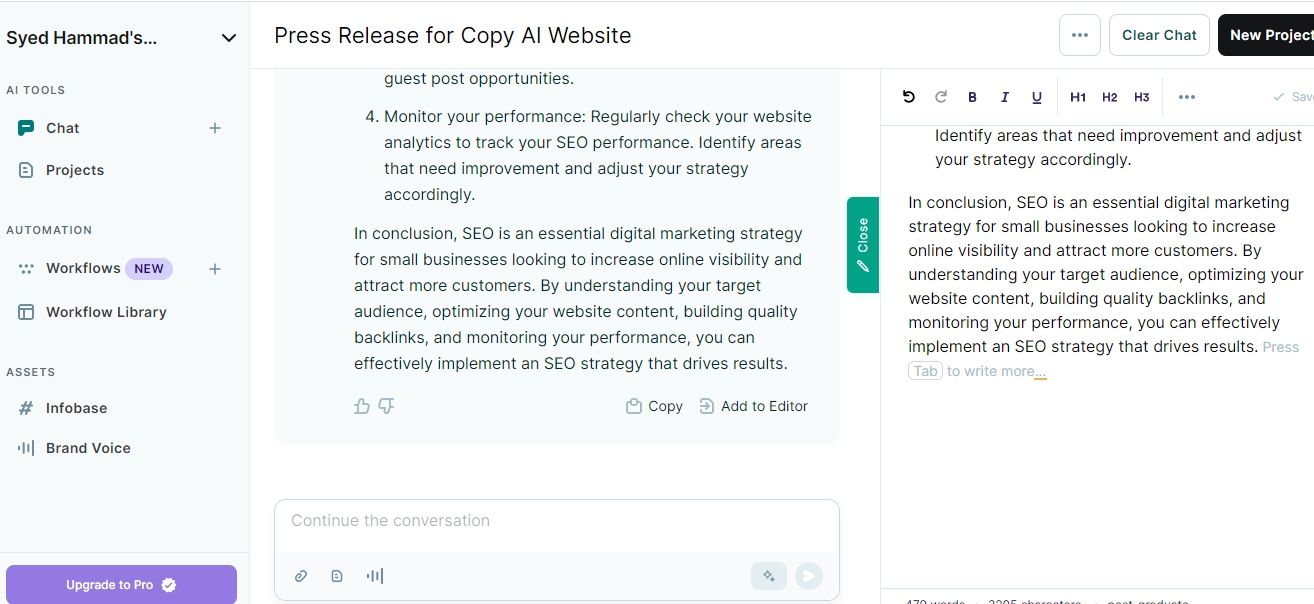The width and height of the screenshot is (1314, 604).
Task: Redo the editor change
Action: point(940,97)
